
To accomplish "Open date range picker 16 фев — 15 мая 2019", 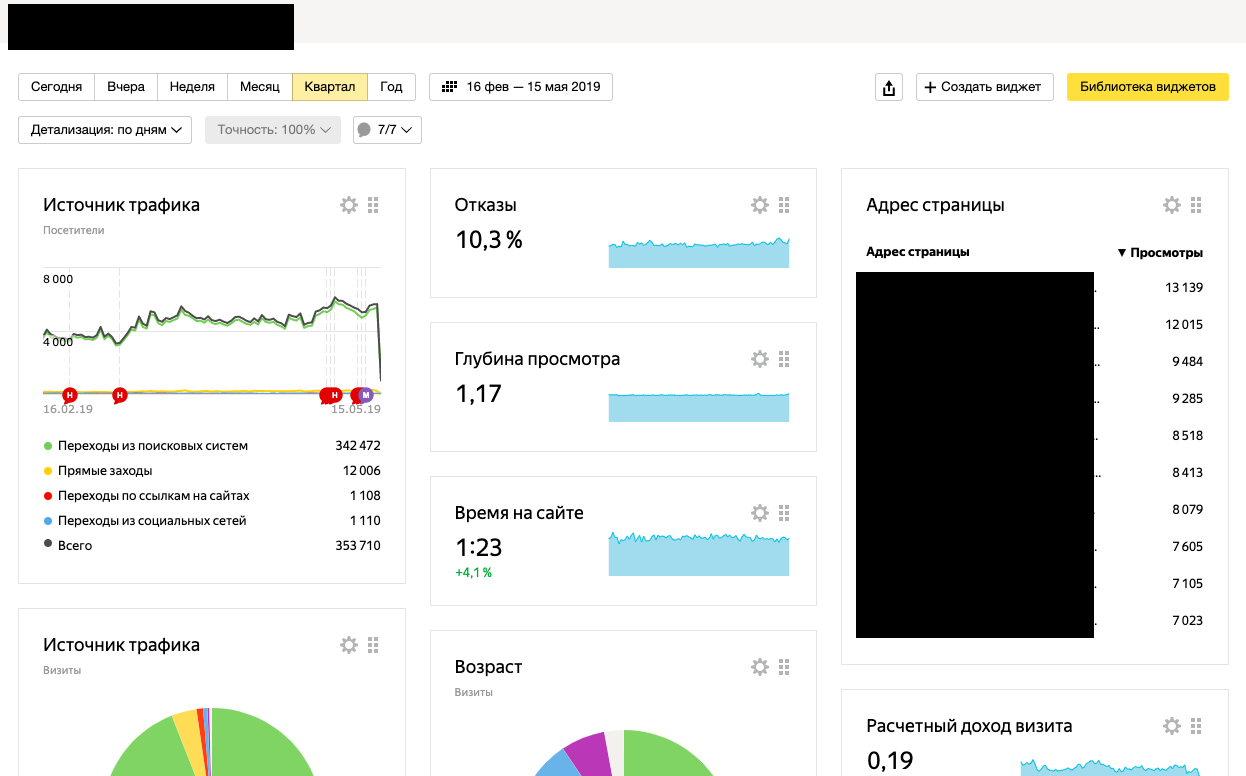I will (x=521, y=87).
